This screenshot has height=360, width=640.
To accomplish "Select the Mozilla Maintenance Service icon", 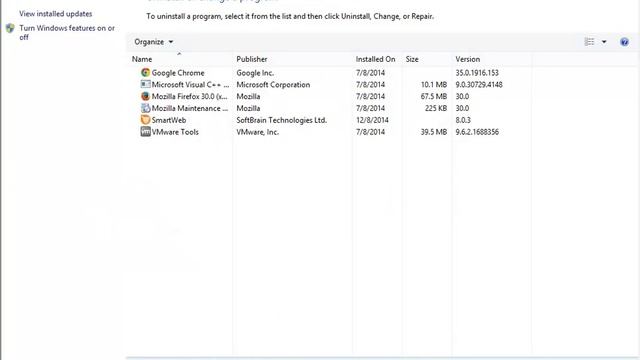I will point(145,108).
